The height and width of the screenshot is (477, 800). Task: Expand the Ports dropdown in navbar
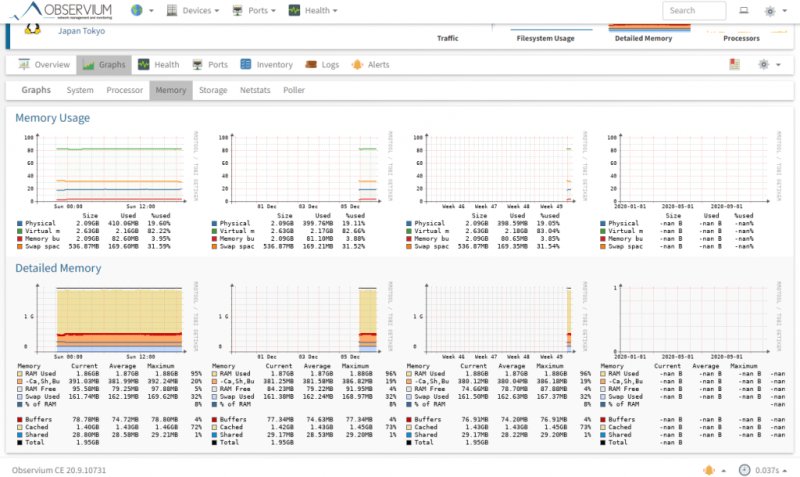pyautogui.click(x=254, y=10)
